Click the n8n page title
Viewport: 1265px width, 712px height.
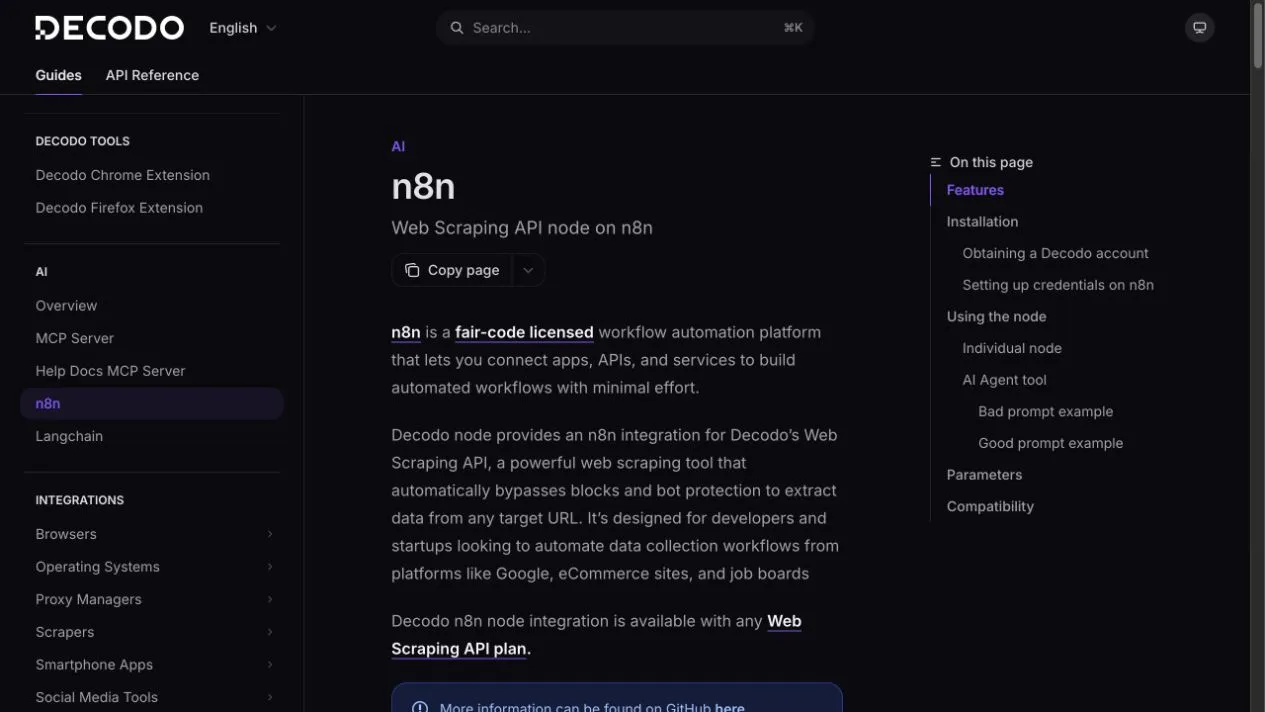click(x=423, y=187)
